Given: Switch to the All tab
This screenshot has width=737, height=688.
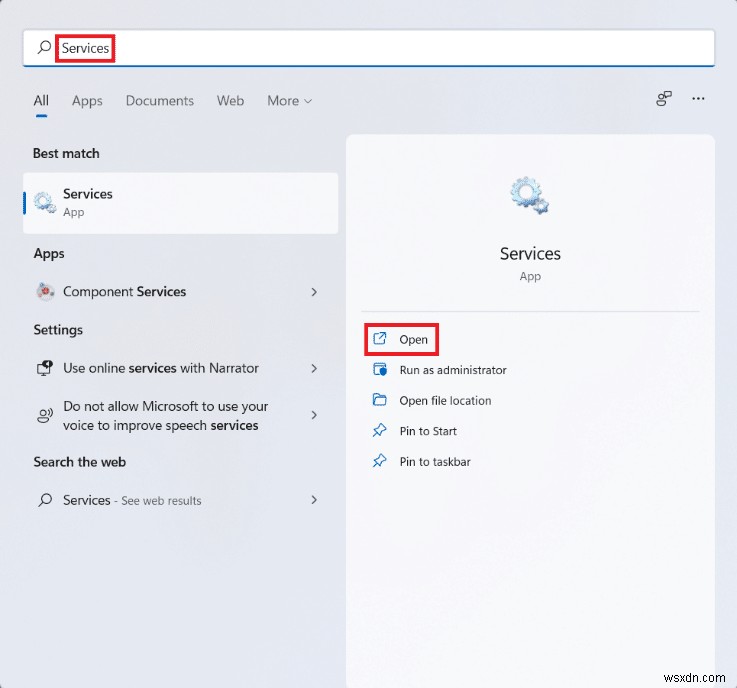Looking at the screenshot, I should click(41, 101).
